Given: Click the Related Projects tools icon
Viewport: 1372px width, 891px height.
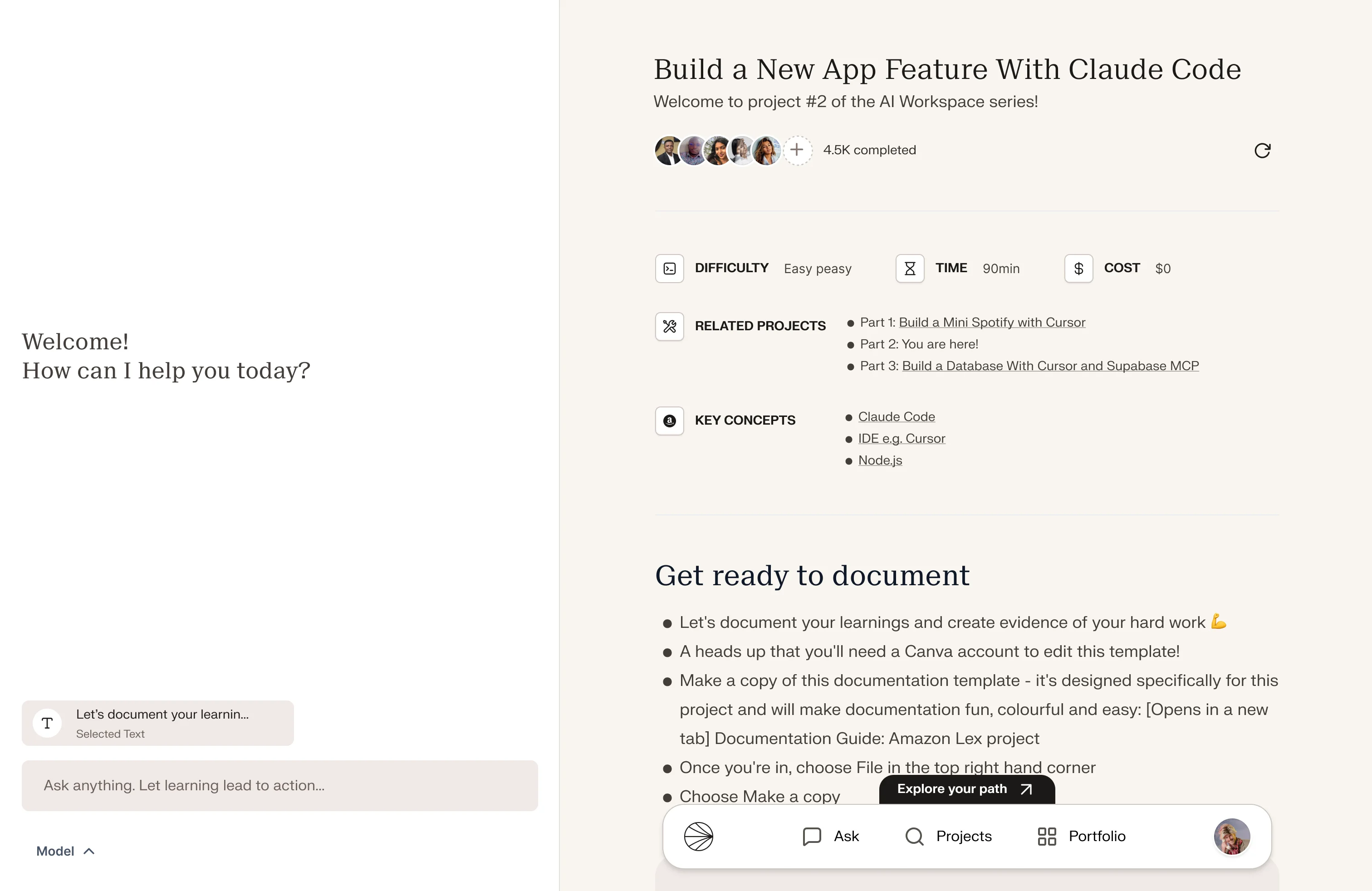Looking at the screenshot, I should (x=669, y=327).
